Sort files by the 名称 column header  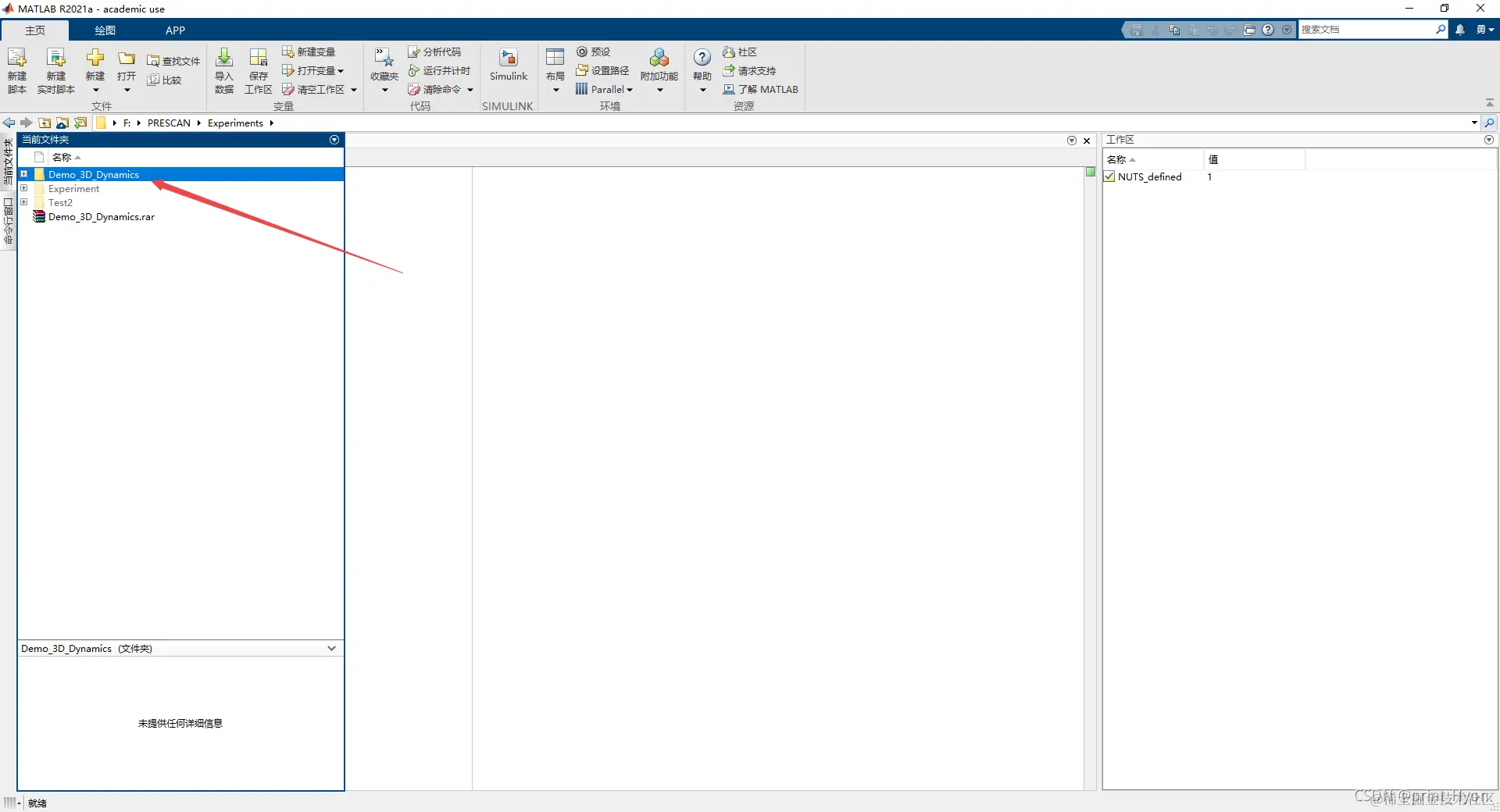coord(62,157)
